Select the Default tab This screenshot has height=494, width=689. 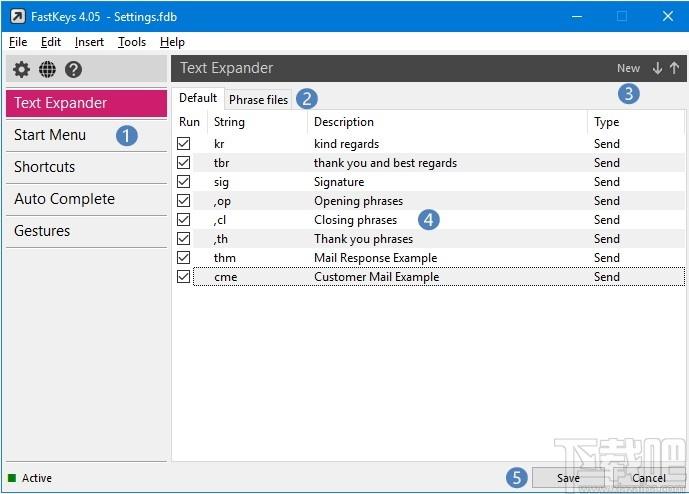click(x=198, y=98)
